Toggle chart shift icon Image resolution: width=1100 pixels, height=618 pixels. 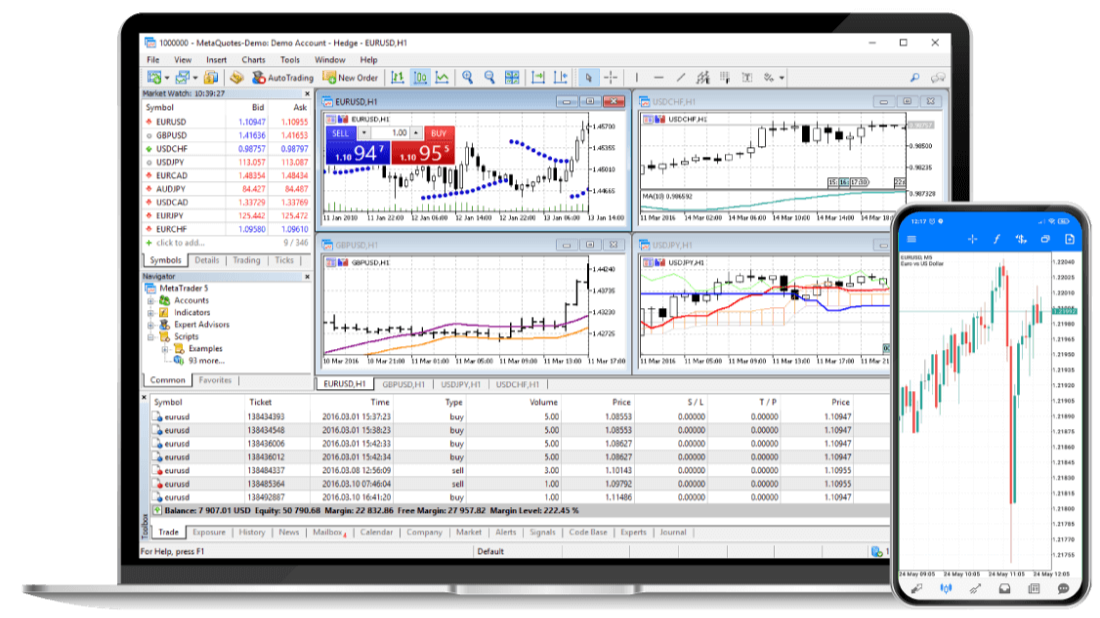561,78
